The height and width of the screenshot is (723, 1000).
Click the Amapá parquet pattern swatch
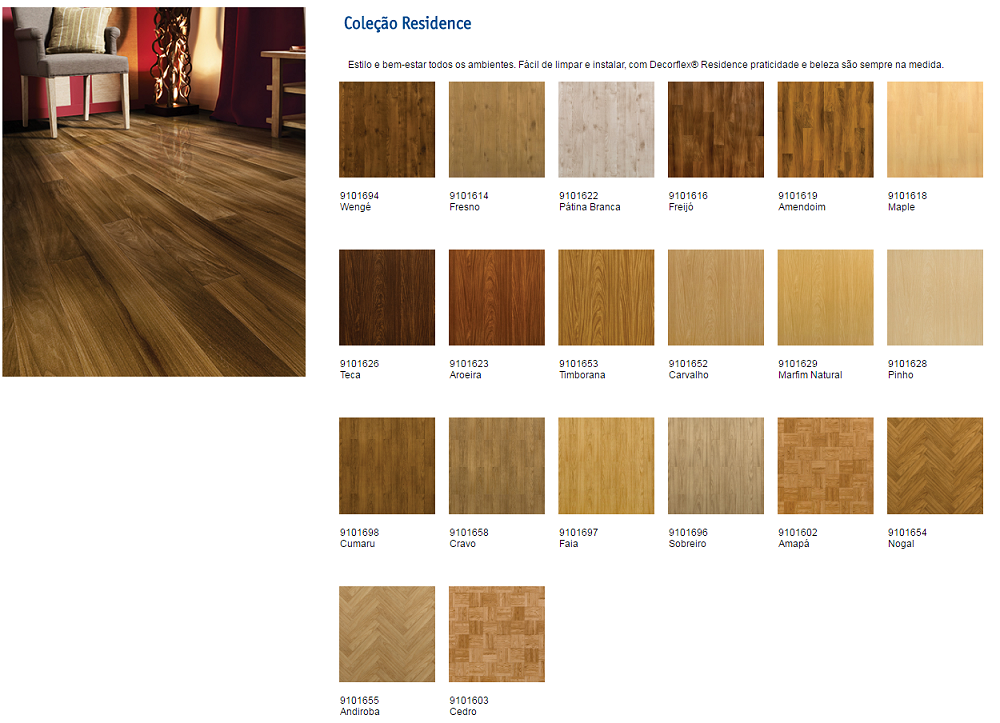[825, 466]
